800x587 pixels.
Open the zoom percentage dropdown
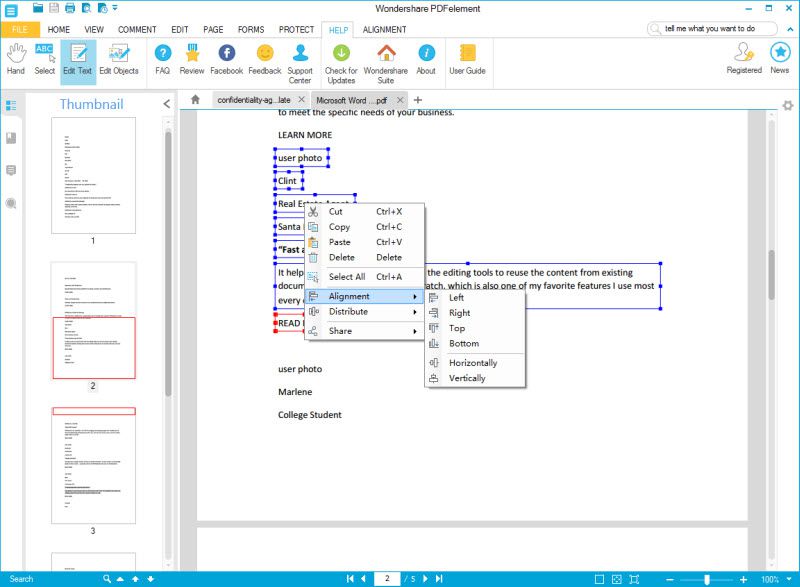coord(789,579)
